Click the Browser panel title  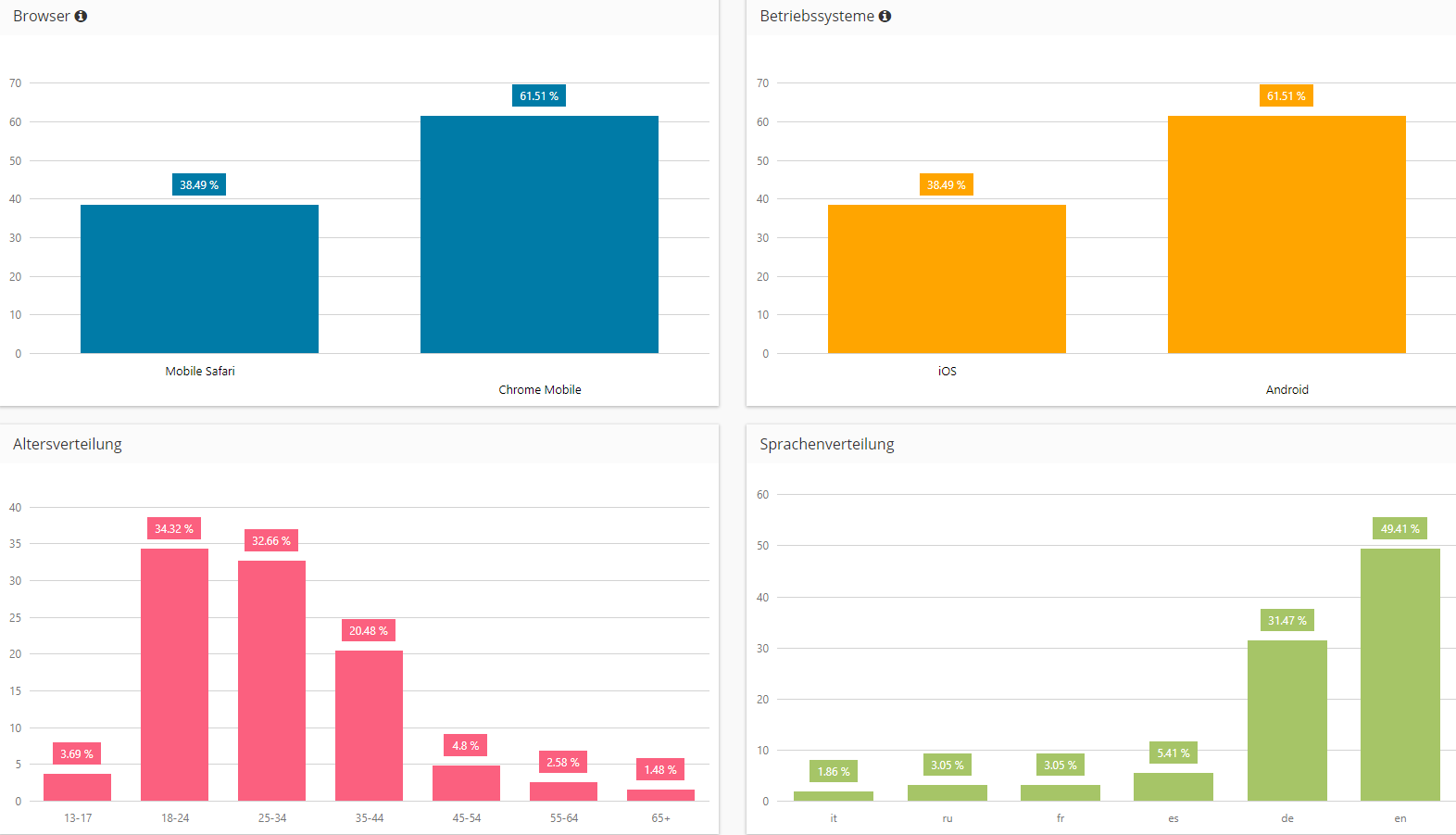[x=42, y=16]
